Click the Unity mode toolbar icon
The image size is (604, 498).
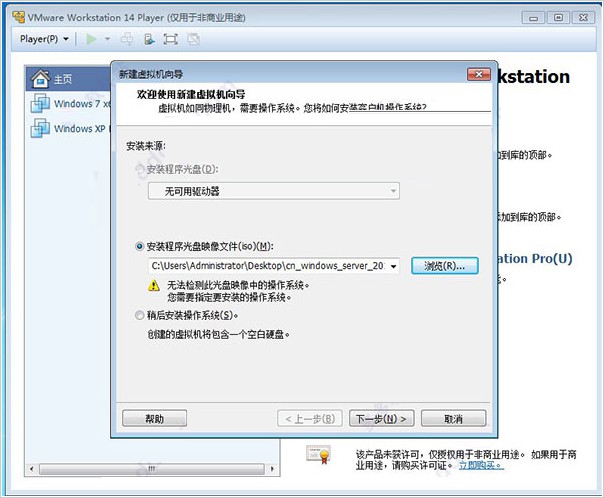193,39
